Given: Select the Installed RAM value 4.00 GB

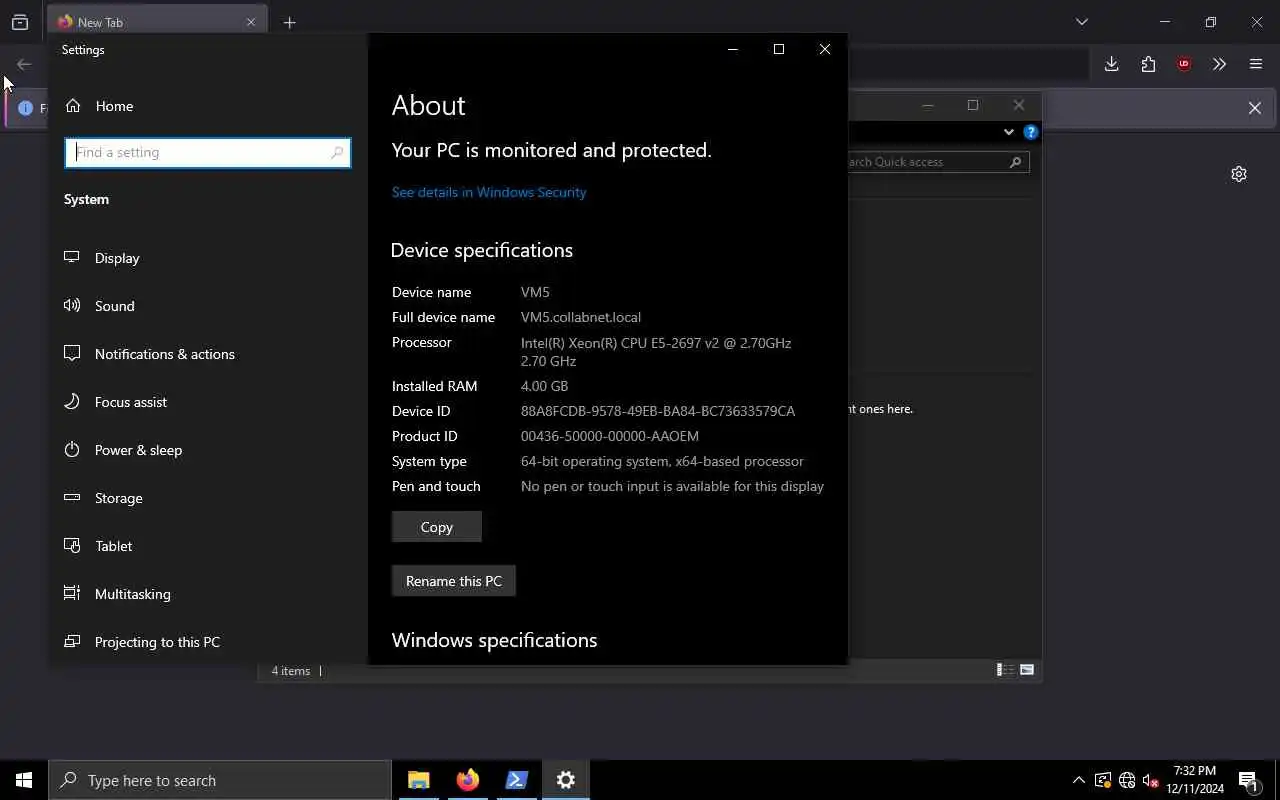Looking at the screenshot, I should click(x=544, y=386).
